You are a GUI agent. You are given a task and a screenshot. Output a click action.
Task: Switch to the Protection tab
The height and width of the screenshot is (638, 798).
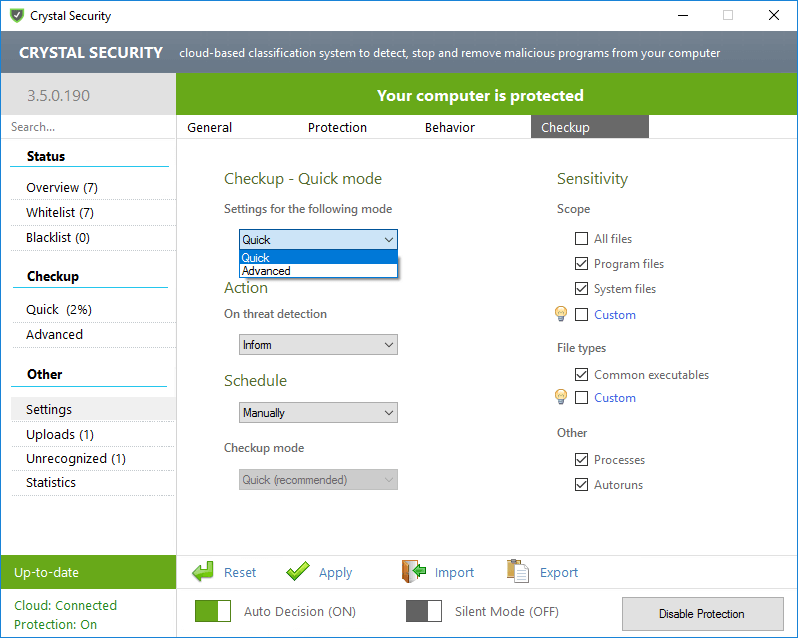pyautogui.click(x=337, y=127)
